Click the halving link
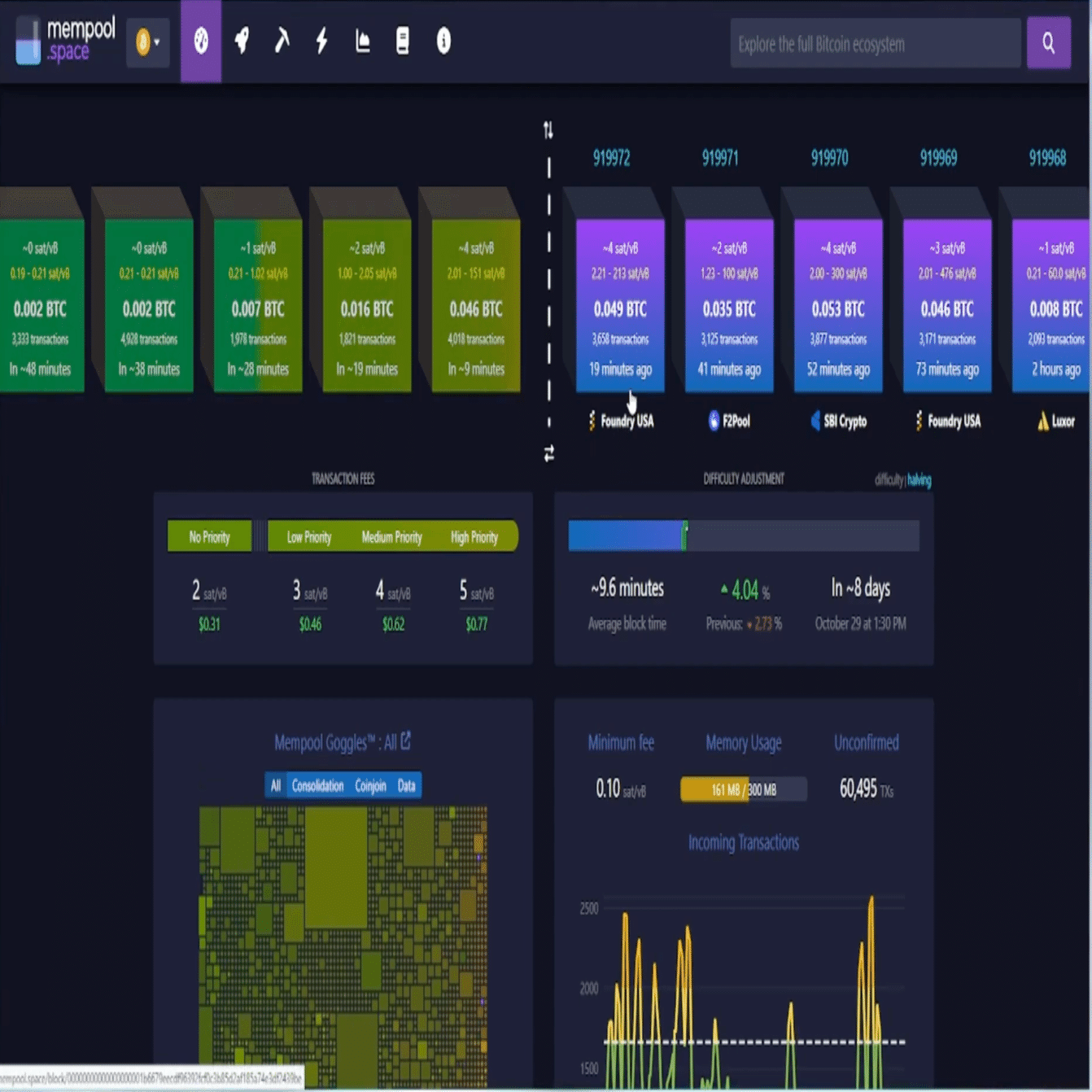 click(919, 480)
